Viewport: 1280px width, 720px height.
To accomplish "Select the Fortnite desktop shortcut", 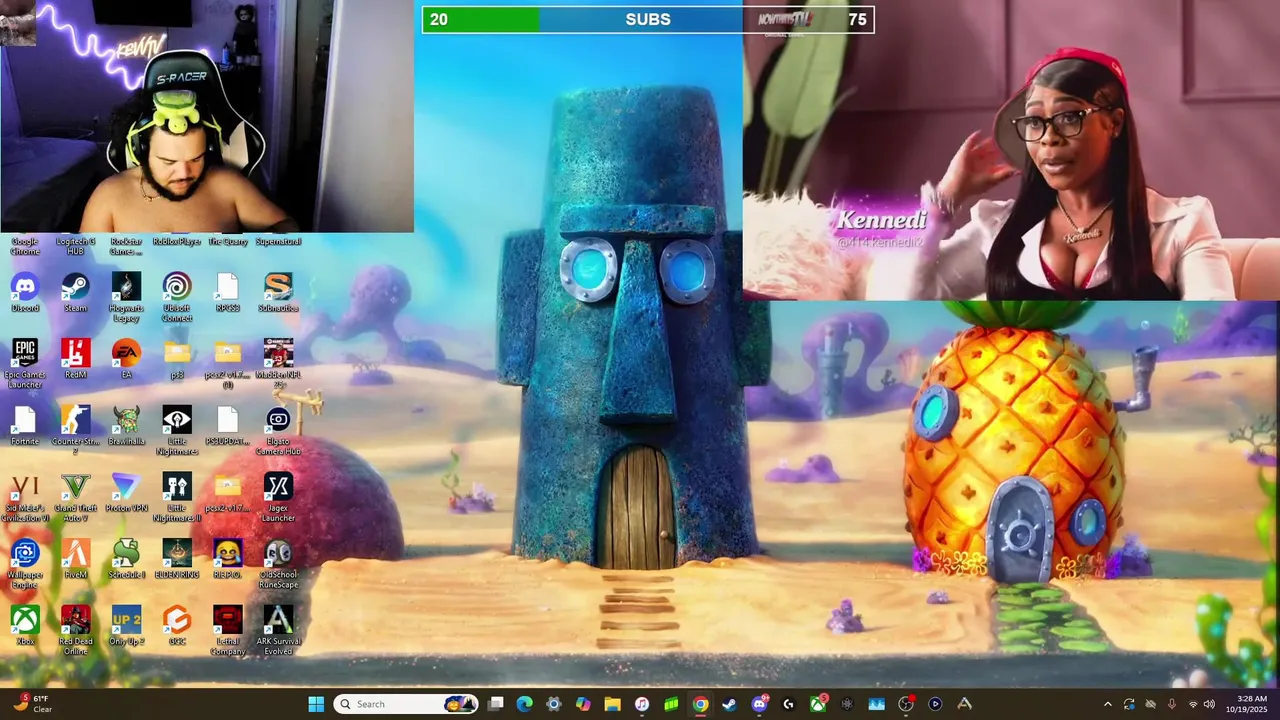I will [25, 426].
